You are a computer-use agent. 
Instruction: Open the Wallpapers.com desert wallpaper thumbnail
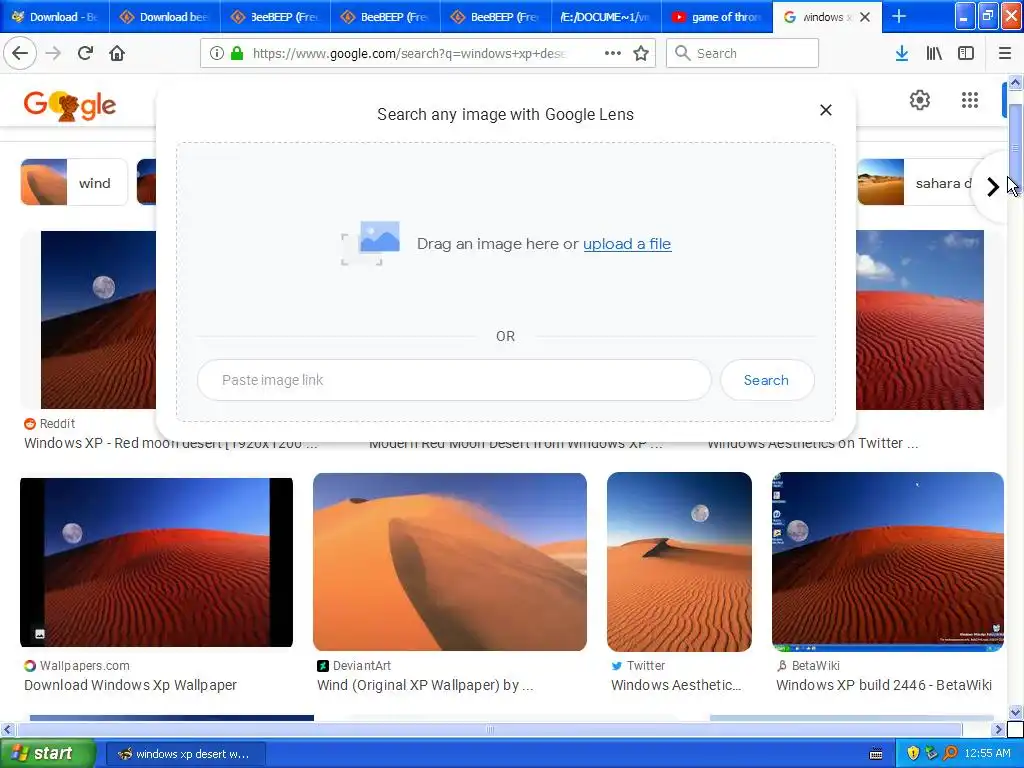(x=156, y=562)
